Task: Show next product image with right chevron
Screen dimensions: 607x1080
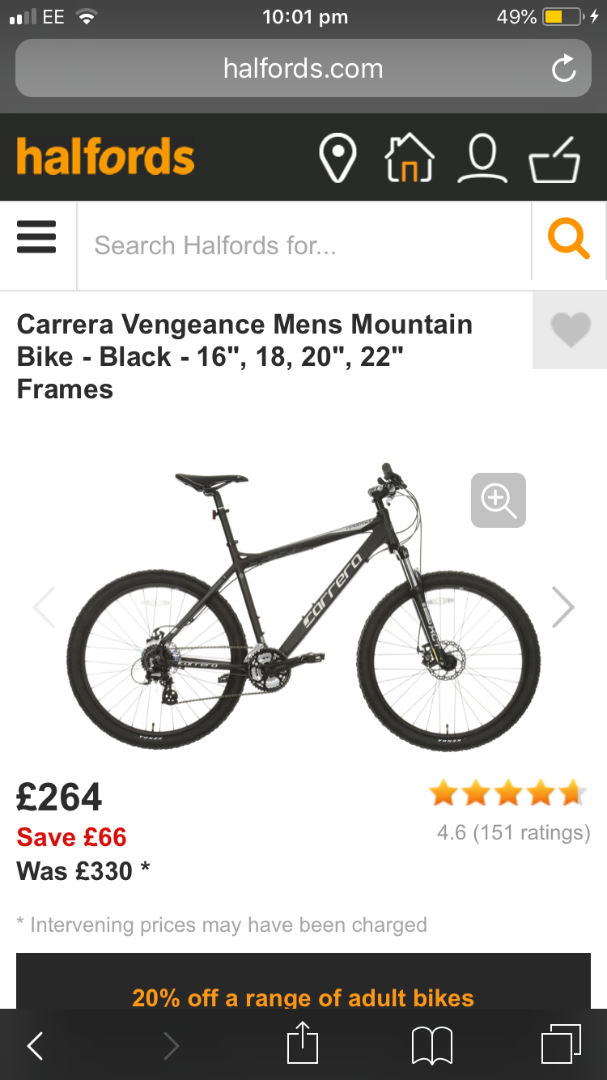Action: tap(563, 607)
